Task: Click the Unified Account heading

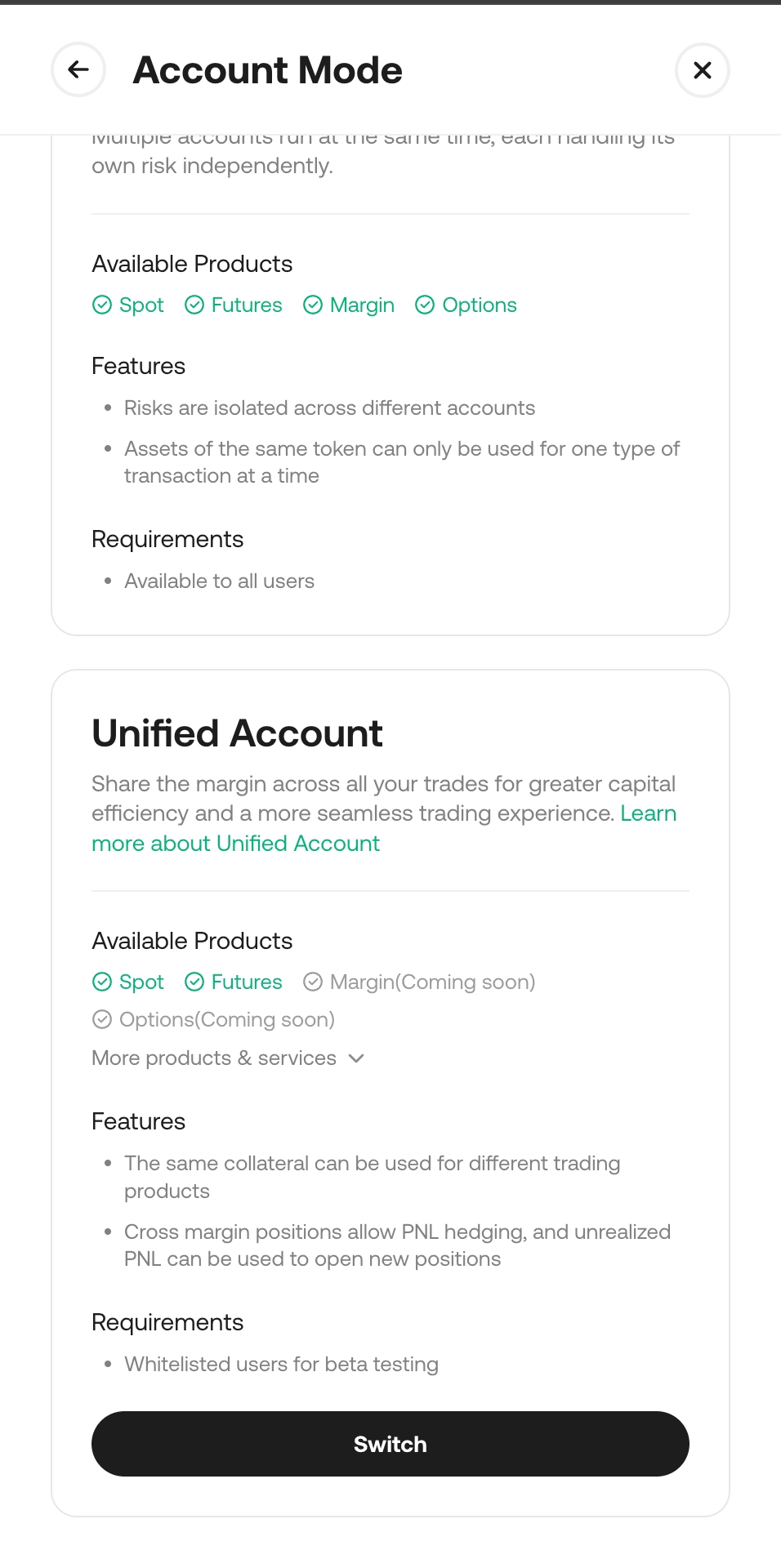Action: pos(237,733)
